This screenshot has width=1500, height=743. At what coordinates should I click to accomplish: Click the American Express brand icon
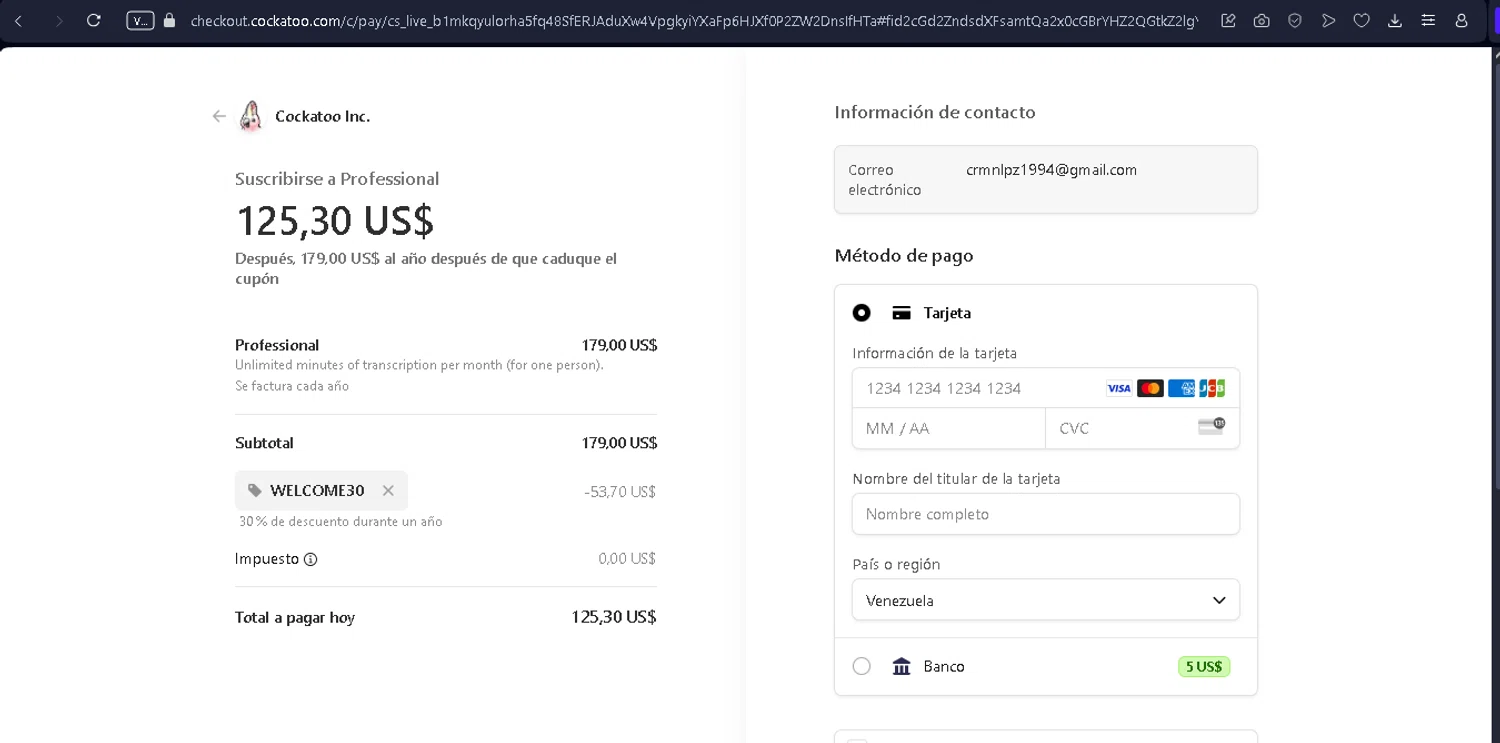coord(1181,388)
